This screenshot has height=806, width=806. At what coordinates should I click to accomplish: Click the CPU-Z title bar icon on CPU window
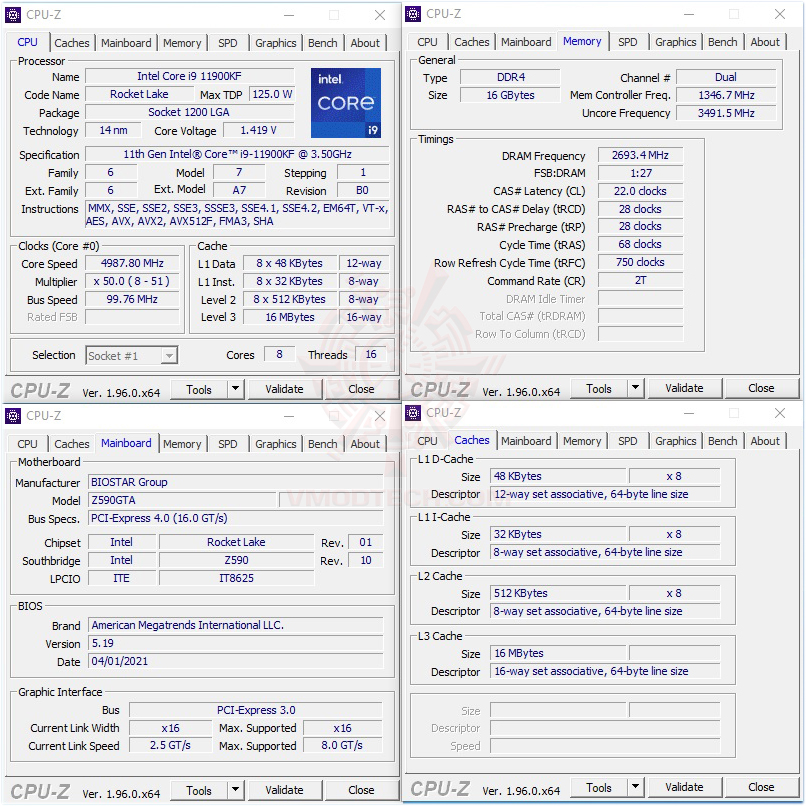pyautogui.click(x=13, y=14)
